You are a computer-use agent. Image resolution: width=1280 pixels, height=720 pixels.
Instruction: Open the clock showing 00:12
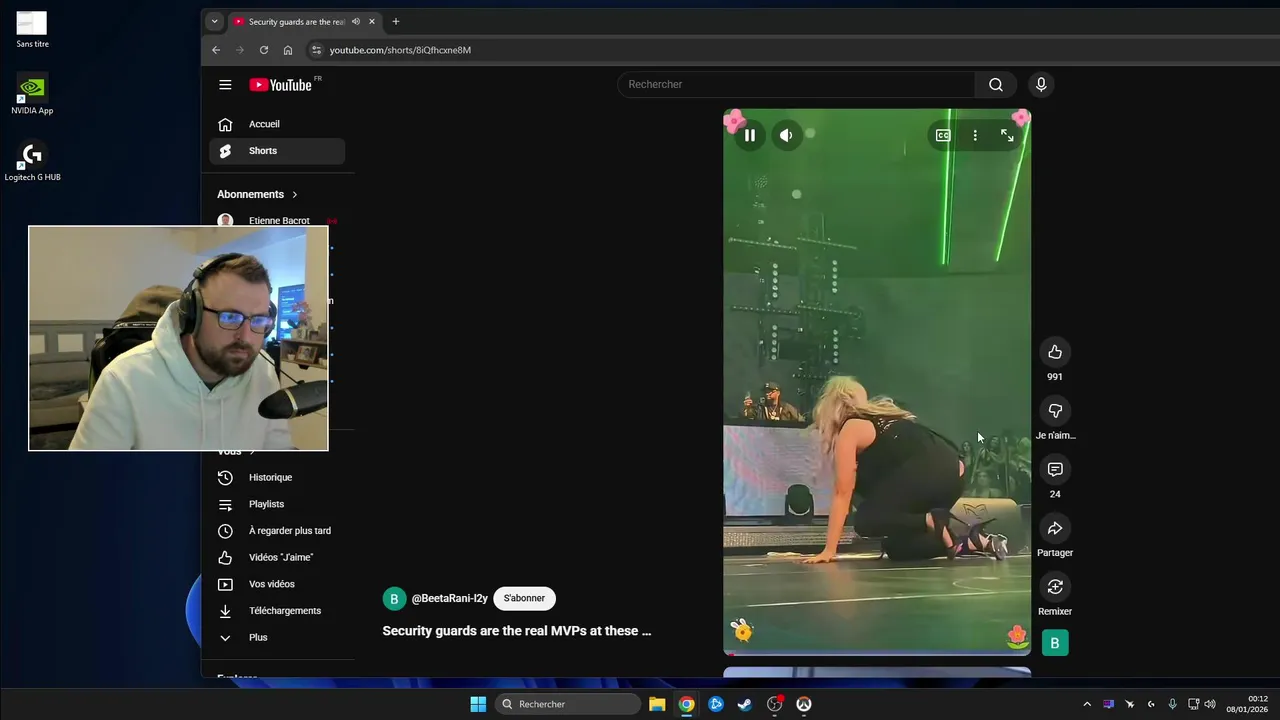pyautogui.click(x=1248, y=704)
